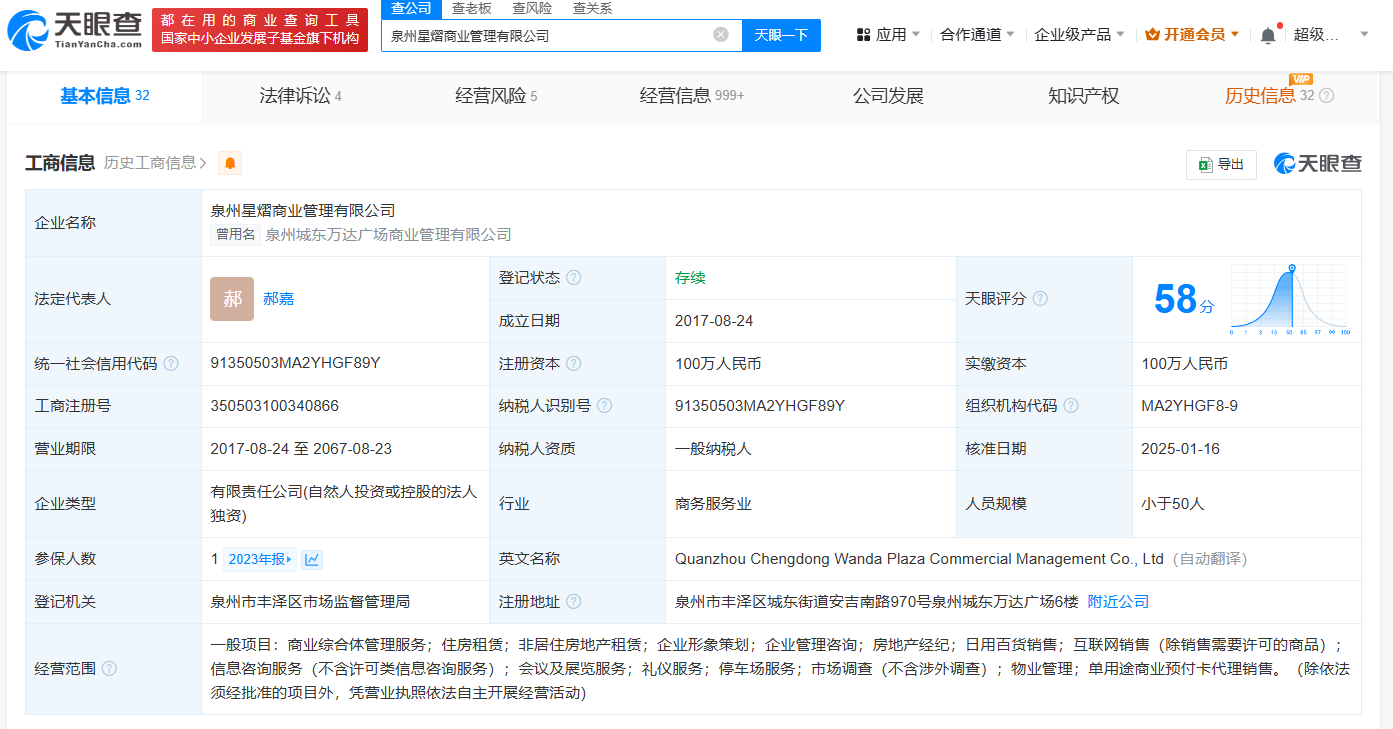Expand the 合作通道 dropdown

pyautogui.click(x=977, y=35)
